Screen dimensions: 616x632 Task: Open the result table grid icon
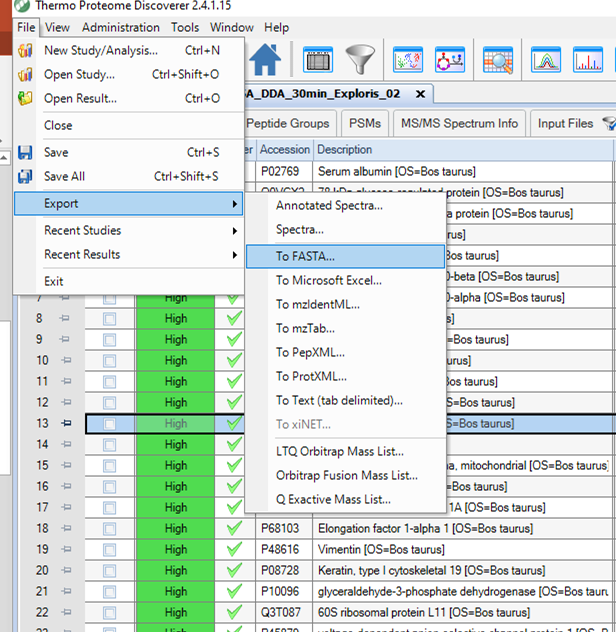(318, 60)
